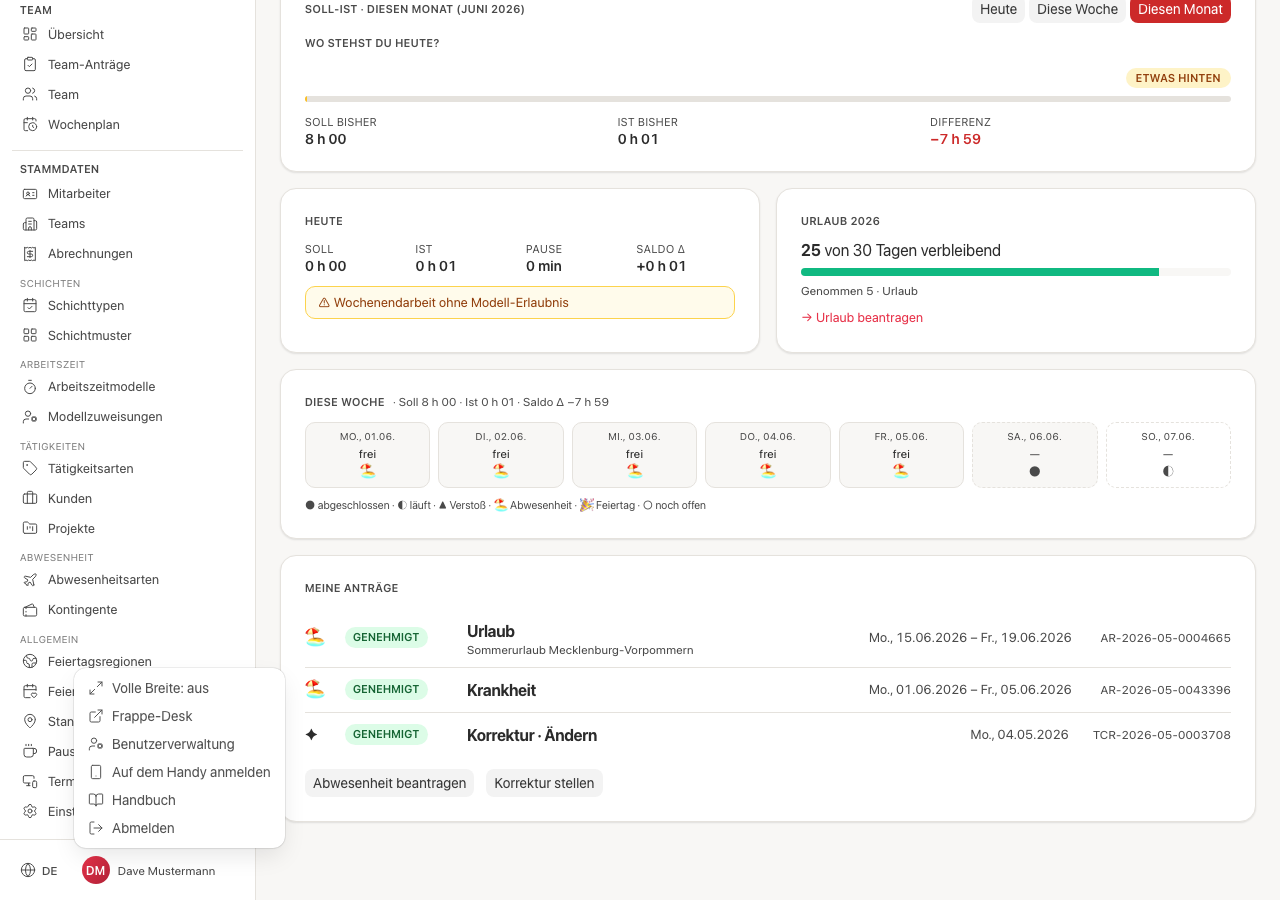Viewport: 1280px width, 900px height.
Task: Click the Kontingente wallet icon
Action: coord(30,610)
